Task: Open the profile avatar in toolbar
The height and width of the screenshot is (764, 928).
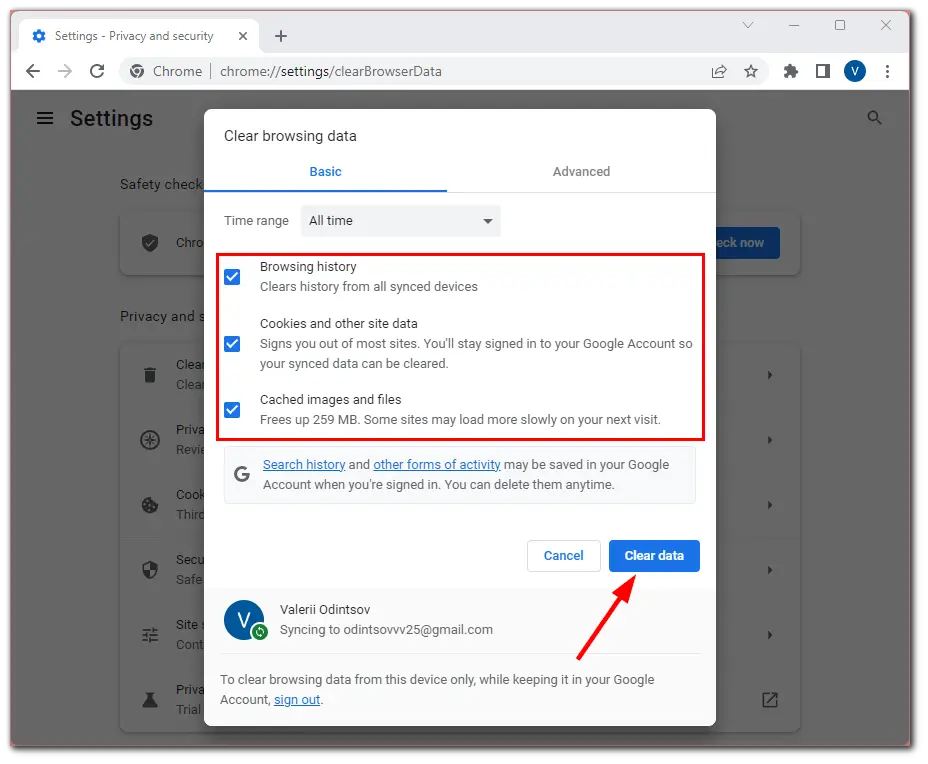Action: (x=855, y=72)
